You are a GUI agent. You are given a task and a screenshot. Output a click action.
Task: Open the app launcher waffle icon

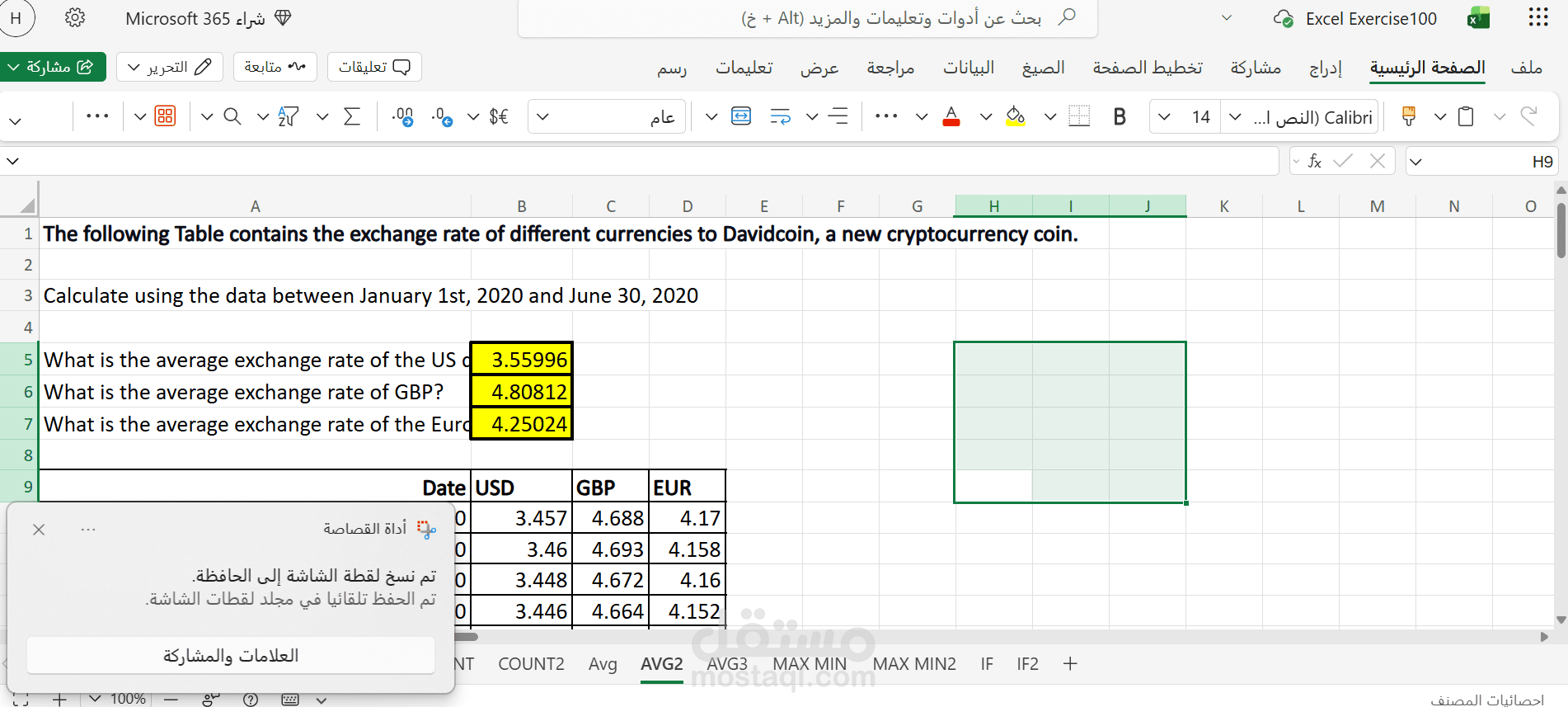[x=1538, y=17]
